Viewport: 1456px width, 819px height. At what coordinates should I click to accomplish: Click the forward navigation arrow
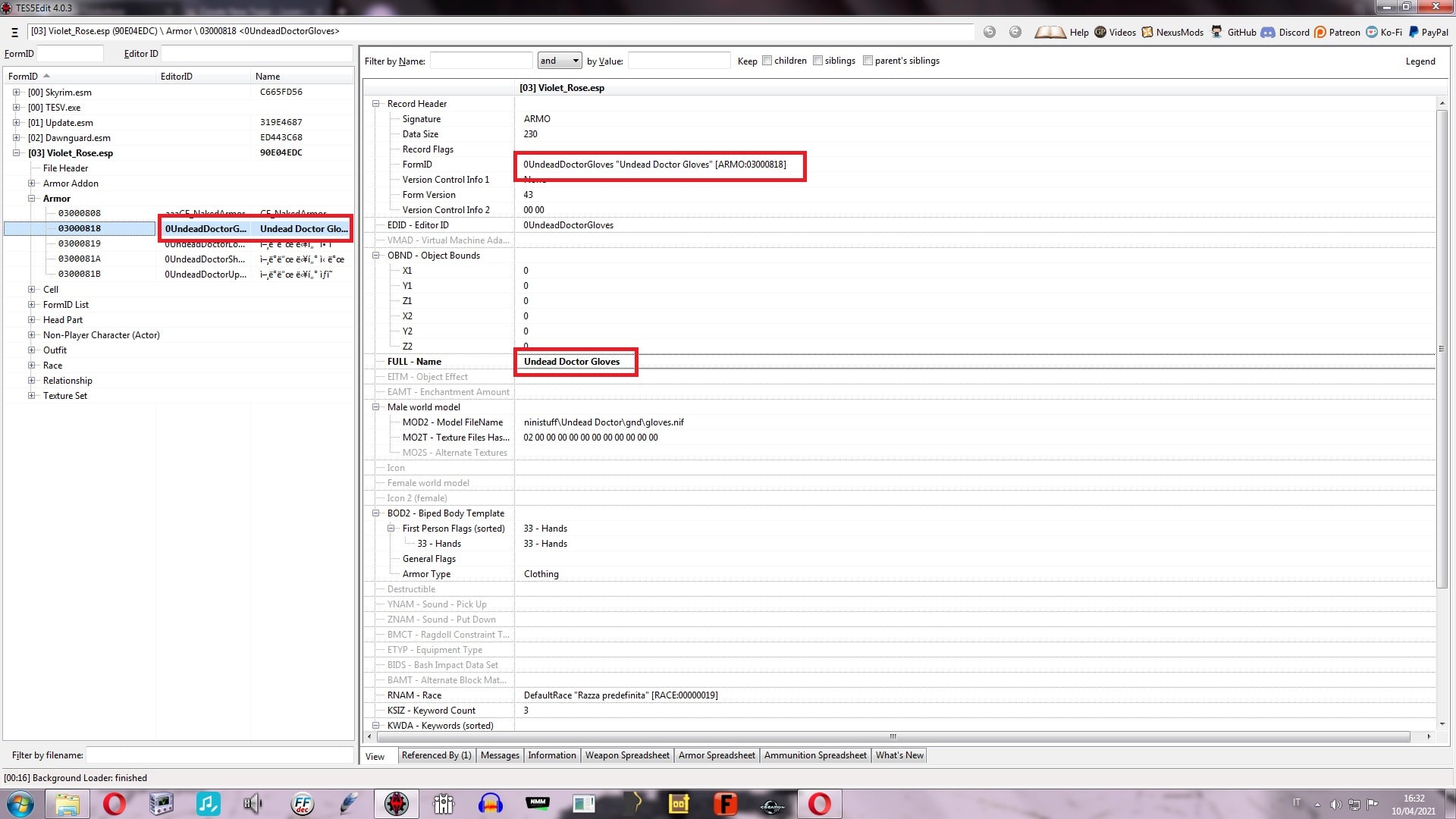tap(1015, 32)
